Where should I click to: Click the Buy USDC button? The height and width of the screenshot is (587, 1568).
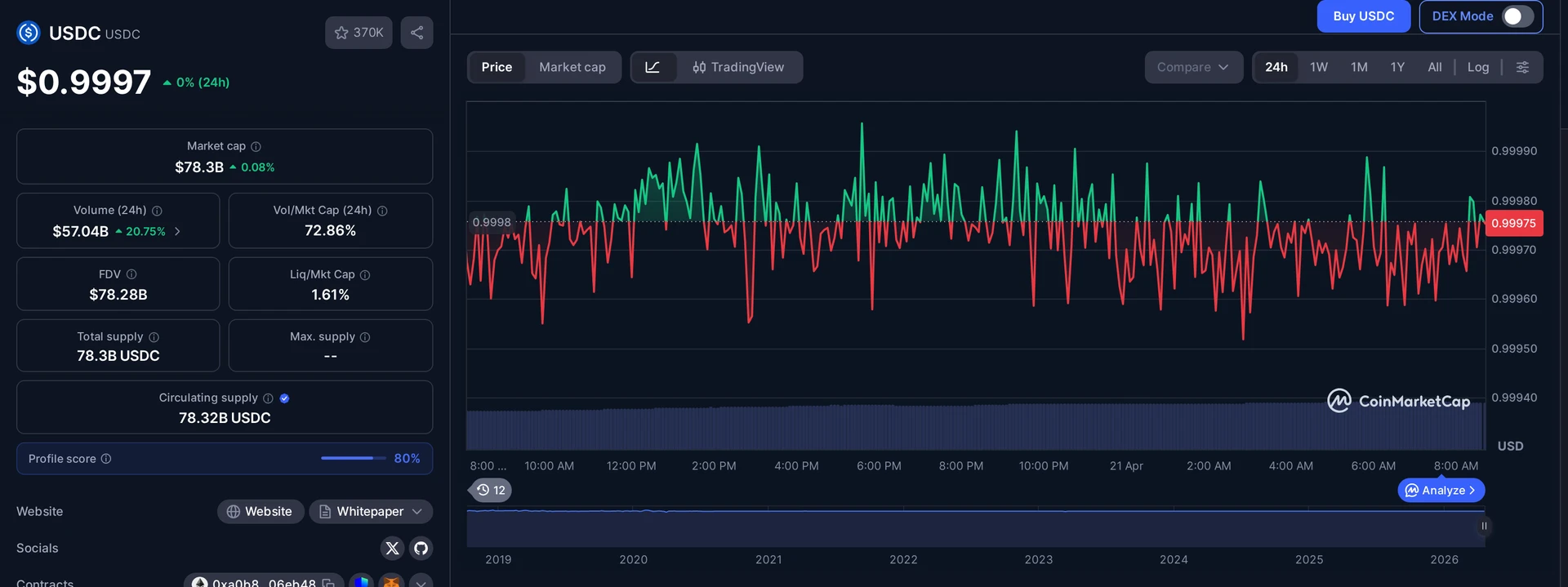(1363, 16)
